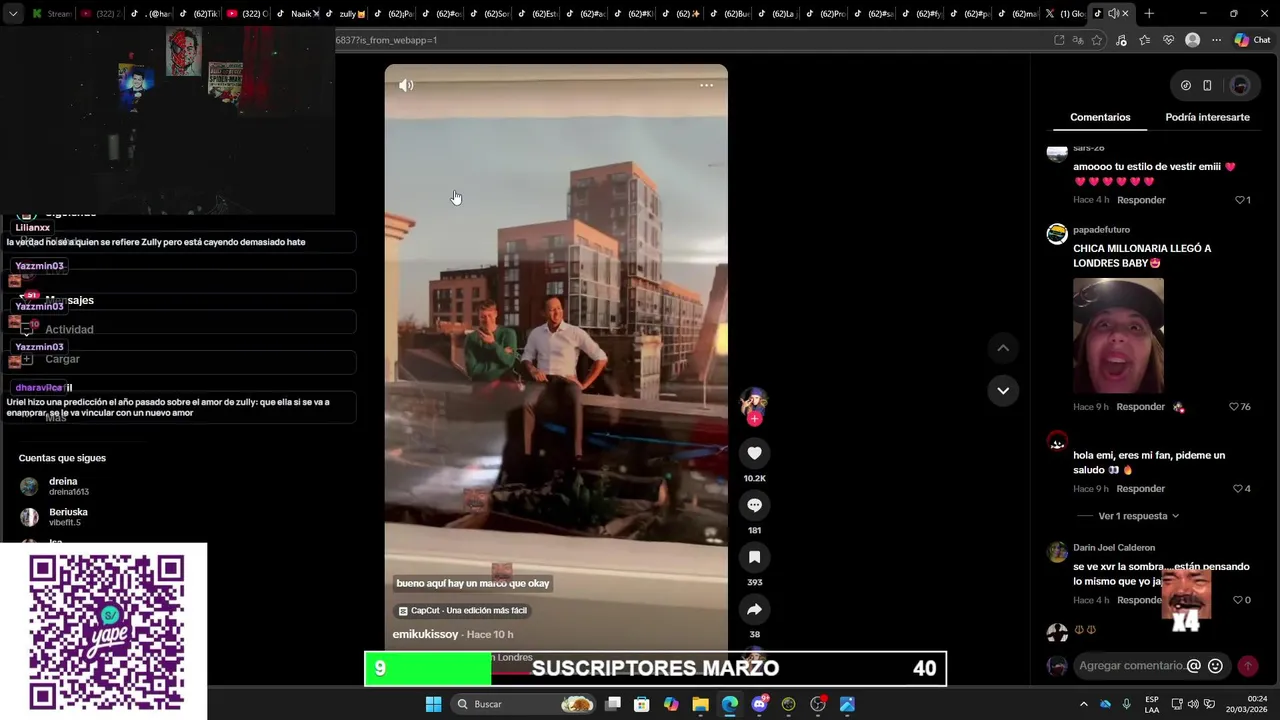The height and width of the screenshot is (720, 1280).
Task: Open comments via the speech bubble icon
Action: click(x=754, y=505)
